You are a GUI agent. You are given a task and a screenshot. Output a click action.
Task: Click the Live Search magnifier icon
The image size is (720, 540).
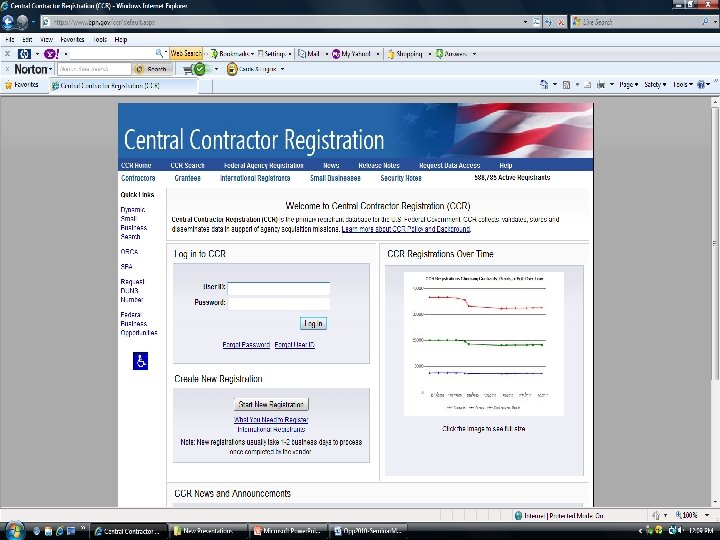pyautogui.click(x=705, y=22)
